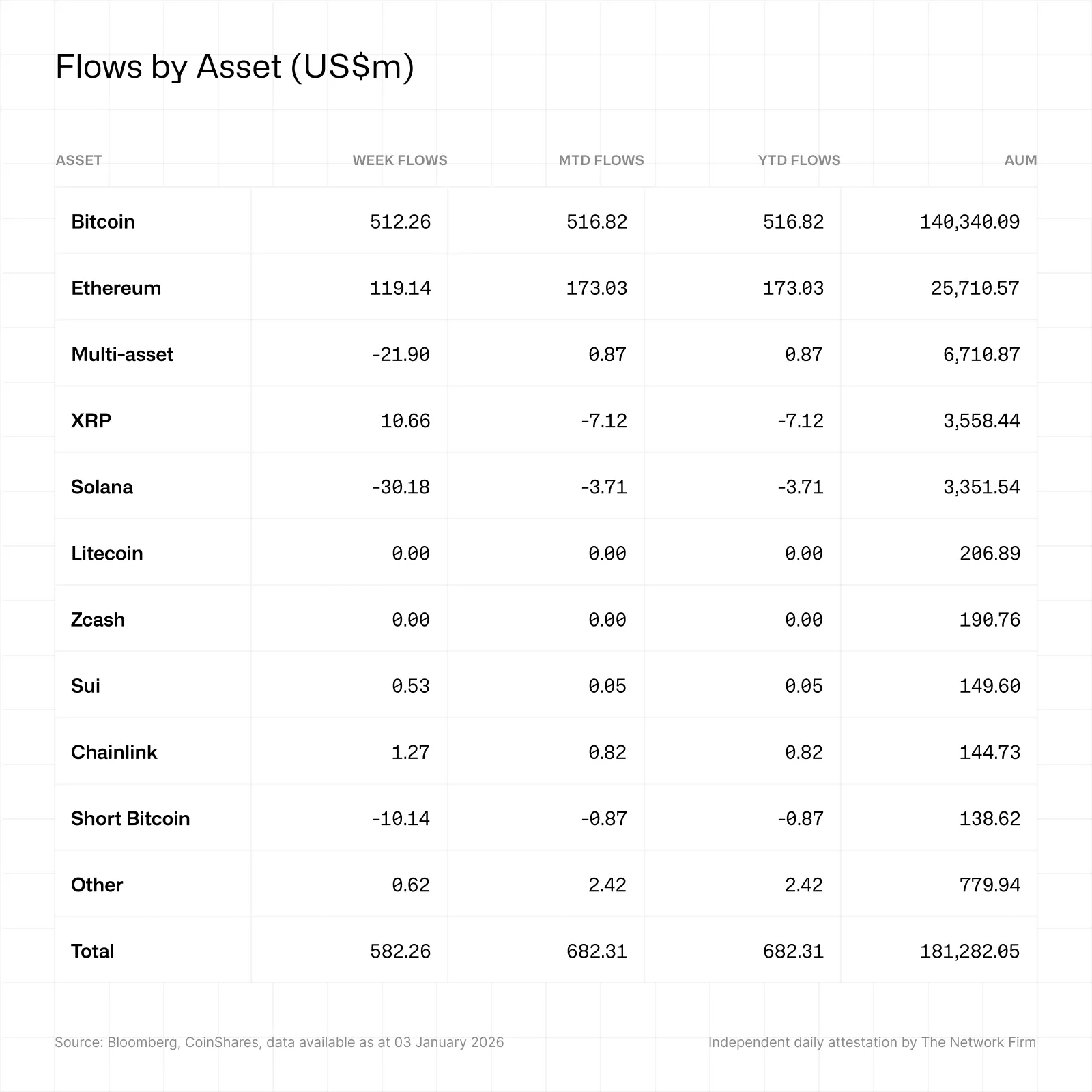Viewport: 1092px width, 1092px height.
Task: Click the Chainlink asset name
Action: (x=114, y=752)
